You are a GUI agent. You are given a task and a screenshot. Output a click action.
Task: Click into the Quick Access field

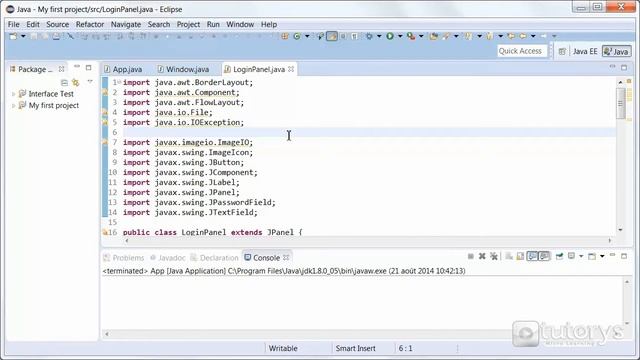521,51
